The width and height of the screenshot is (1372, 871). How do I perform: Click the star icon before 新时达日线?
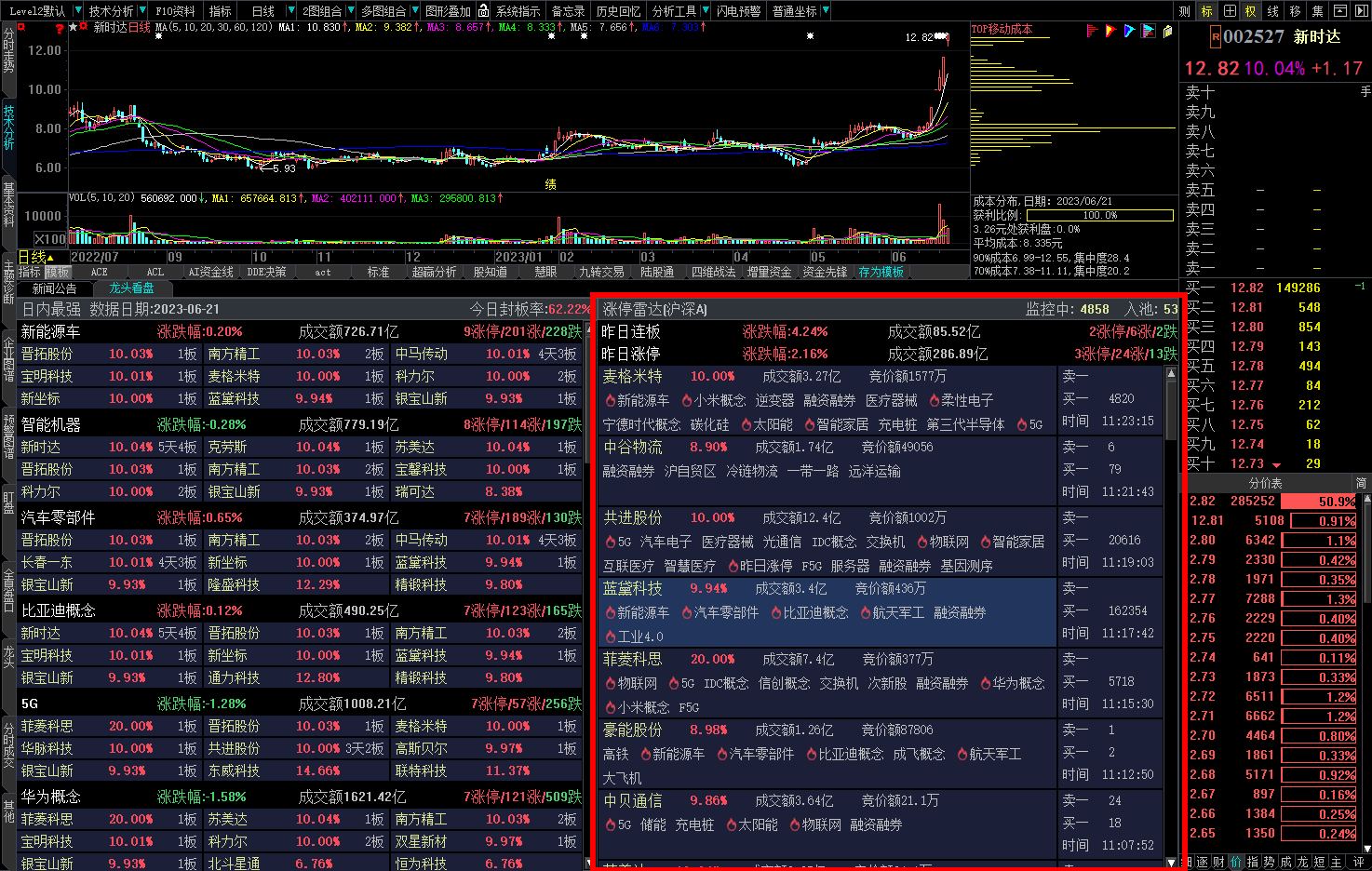coord(74,28)
